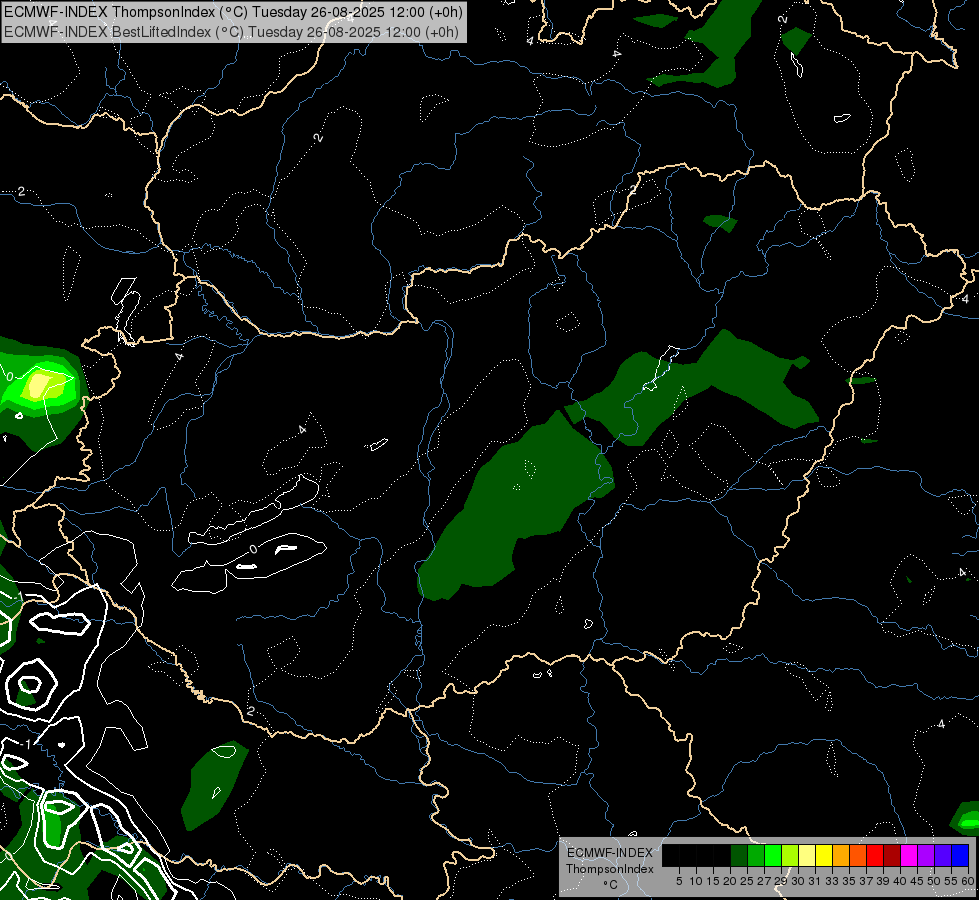The height and width of the screenshot is (900, 979).
Task: Select the pale yellow 30–31 legend swatch
Action: (807, 855)
